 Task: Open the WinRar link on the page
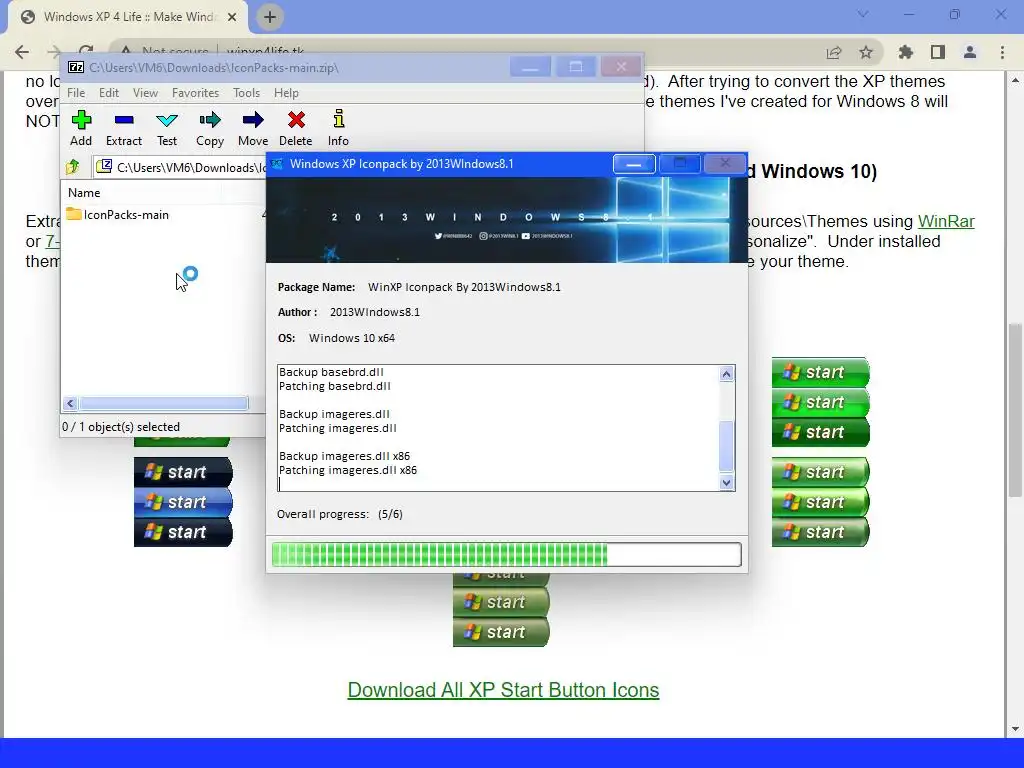[946, 221]
